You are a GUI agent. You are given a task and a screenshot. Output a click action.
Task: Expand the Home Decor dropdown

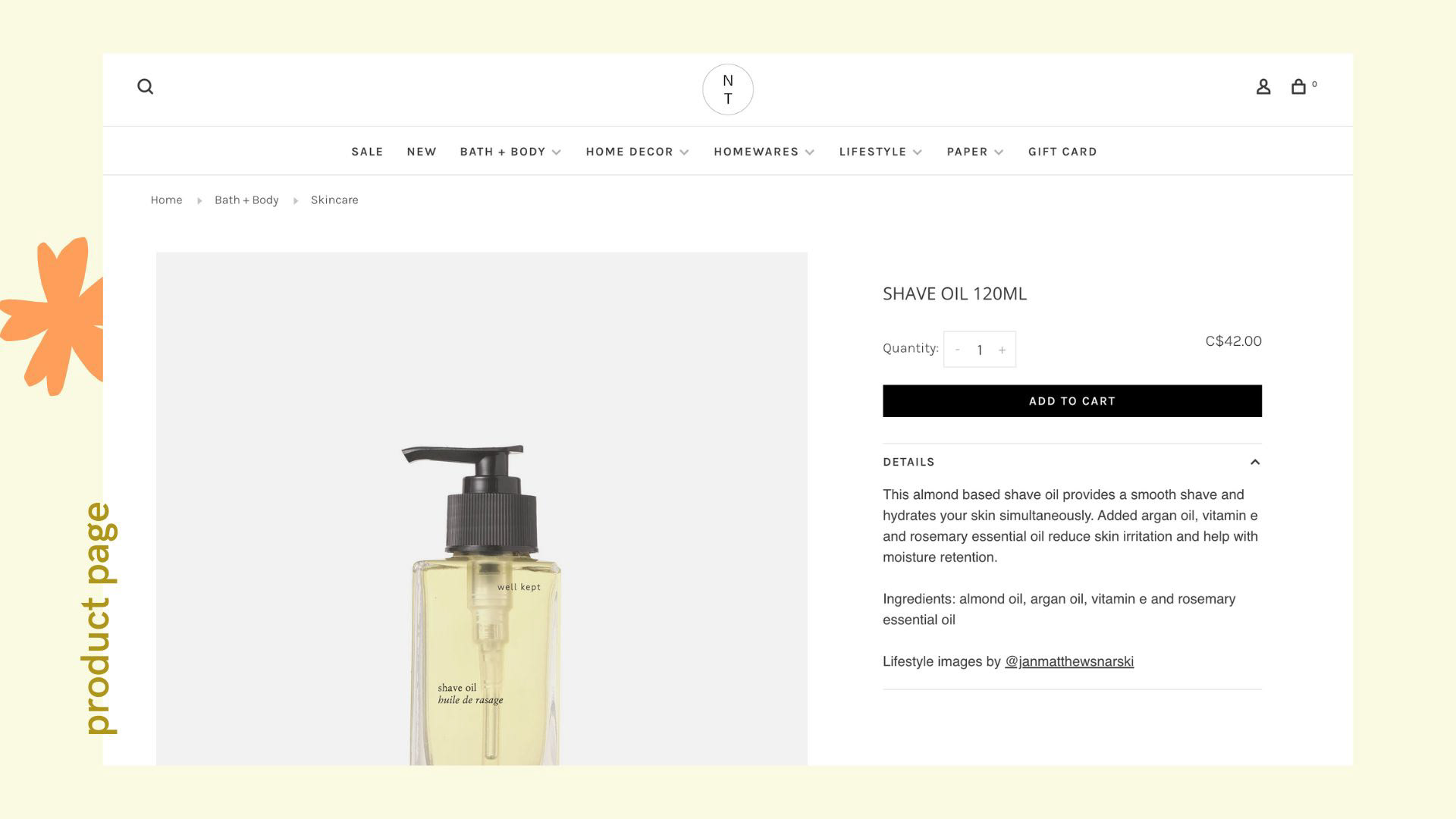[637, 152]
